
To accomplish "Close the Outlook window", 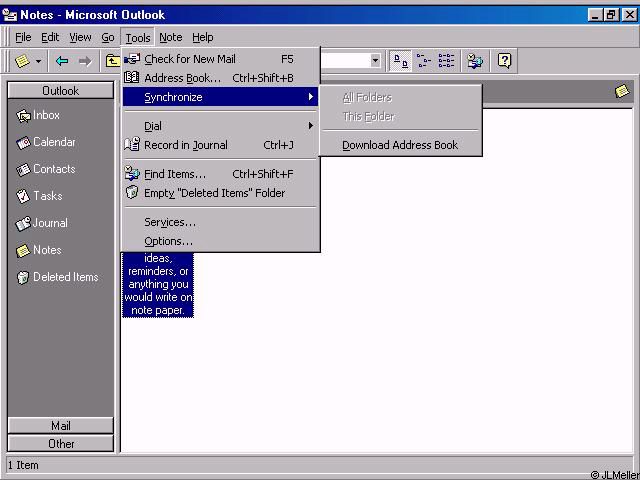I will (x=629, y=16).
